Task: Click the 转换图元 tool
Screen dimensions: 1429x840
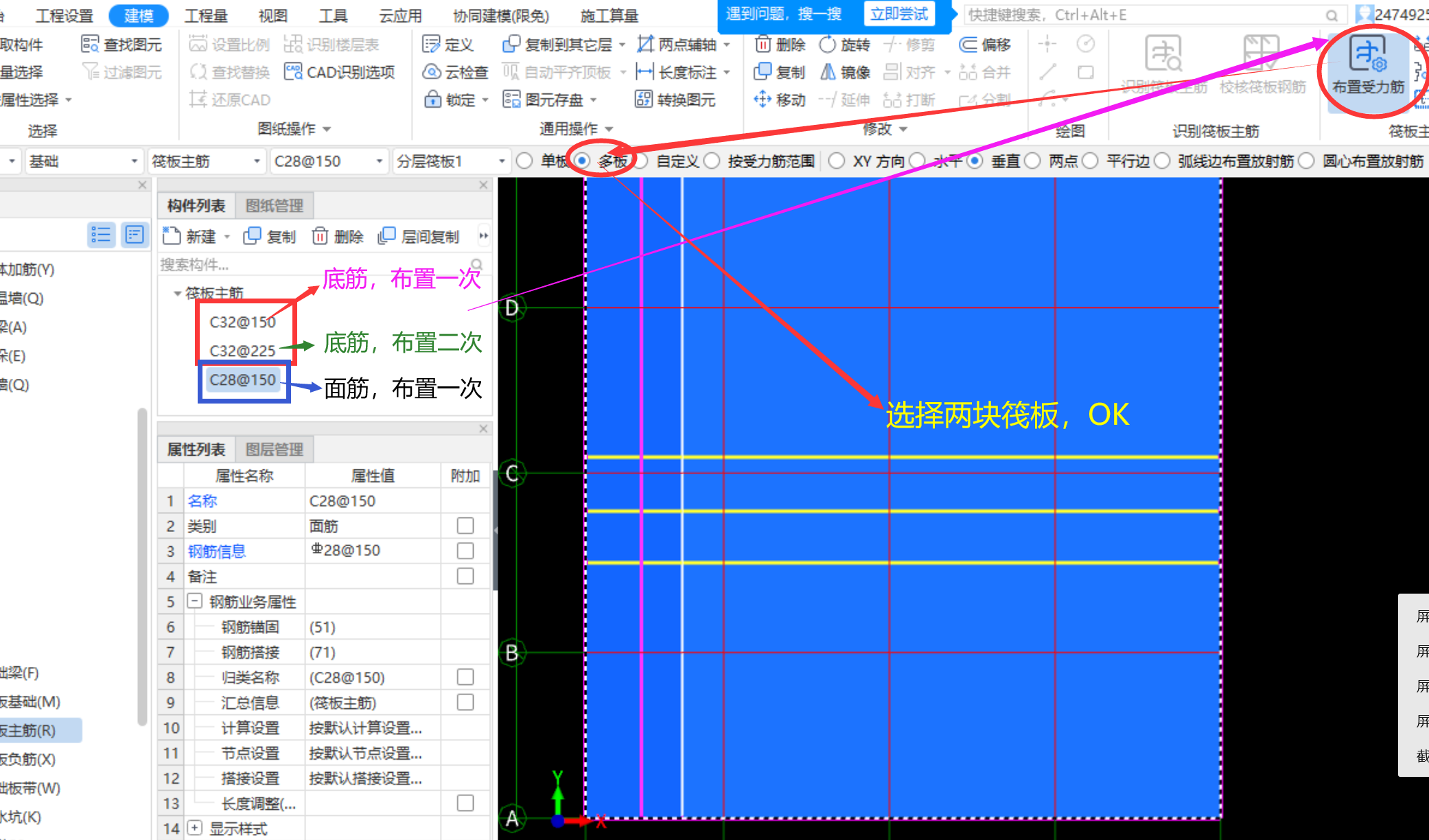Action: [675, 100]
